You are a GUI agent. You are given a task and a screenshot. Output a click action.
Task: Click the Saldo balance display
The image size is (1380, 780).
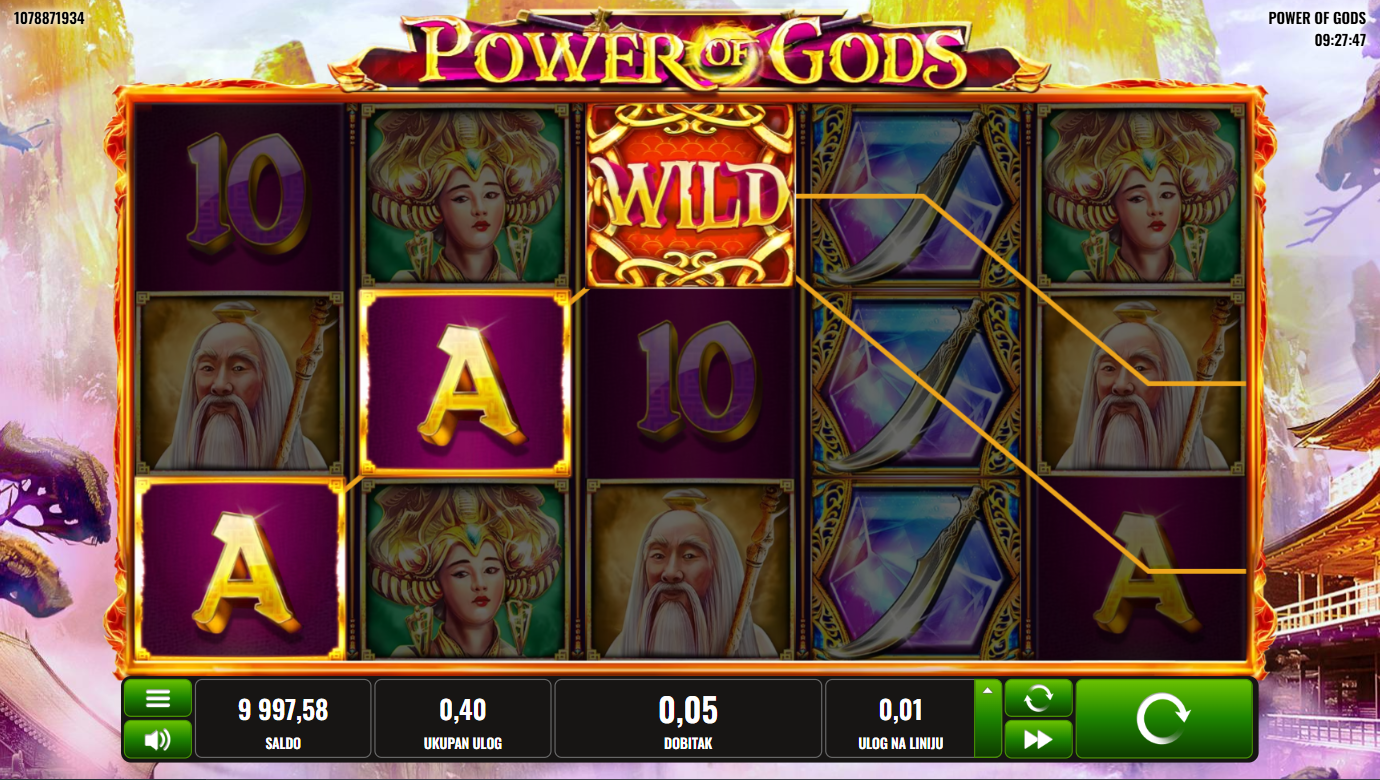point(283,719)
